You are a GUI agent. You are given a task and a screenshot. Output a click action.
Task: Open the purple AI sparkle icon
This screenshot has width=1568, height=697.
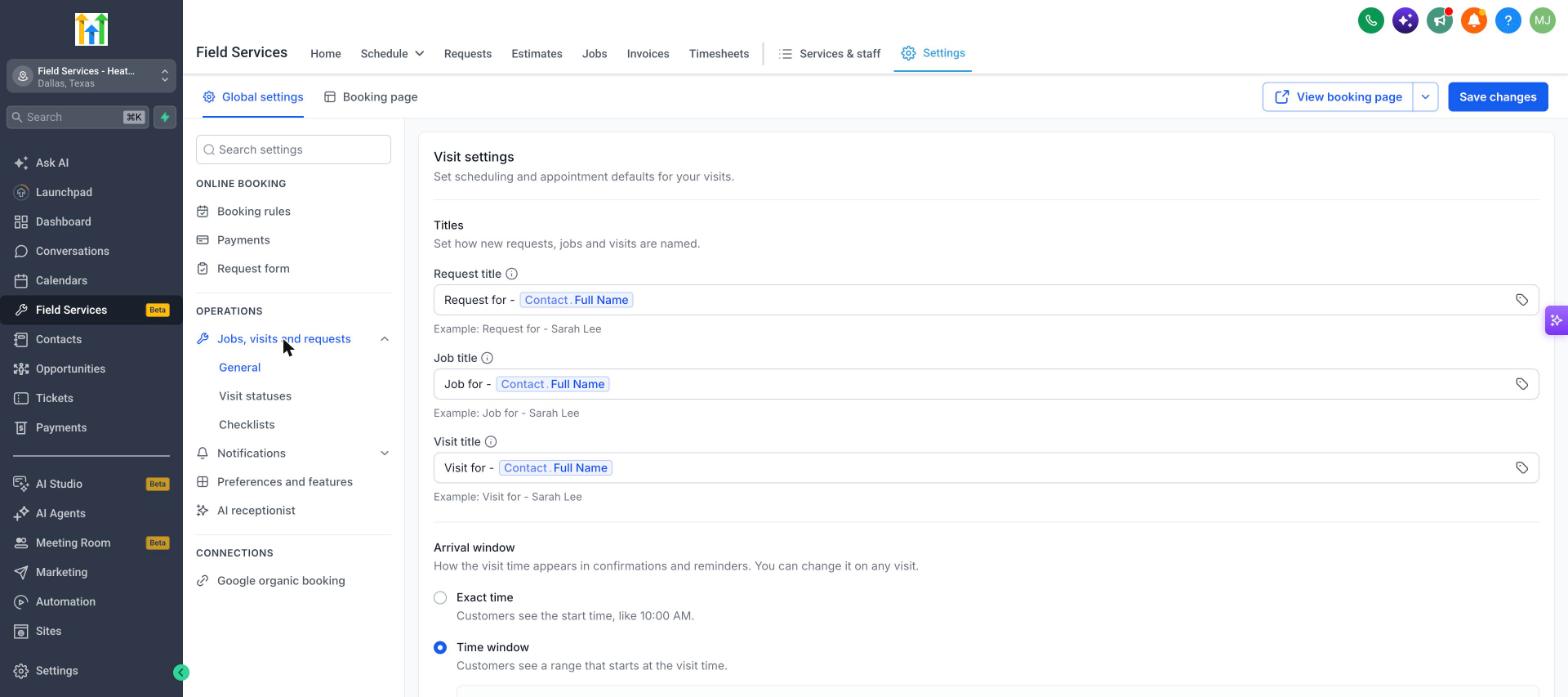coord(1405,20)
